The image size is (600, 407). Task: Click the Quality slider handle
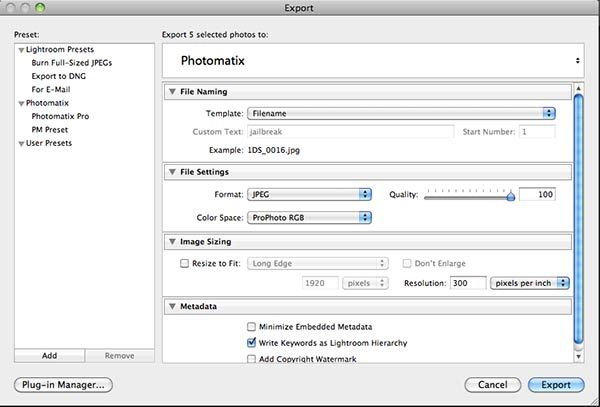[511, 196]
